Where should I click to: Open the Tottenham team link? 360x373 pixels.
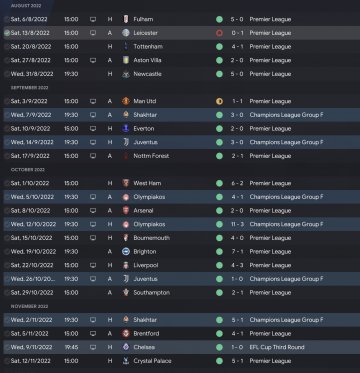pyautogui.click(x=148, y=47)
